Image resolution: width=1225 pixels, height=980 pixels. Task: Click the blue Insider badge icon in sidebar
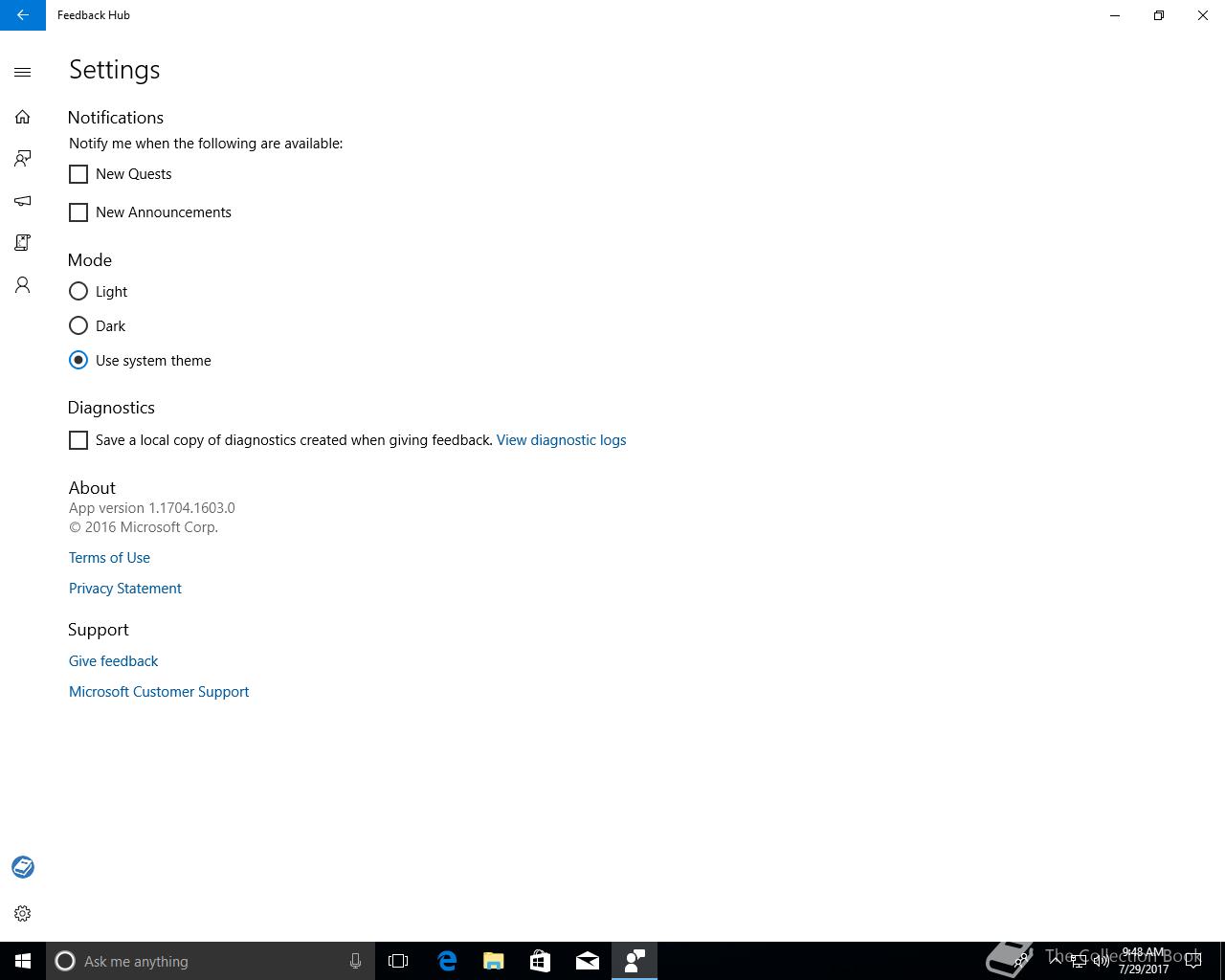(23, 867)
